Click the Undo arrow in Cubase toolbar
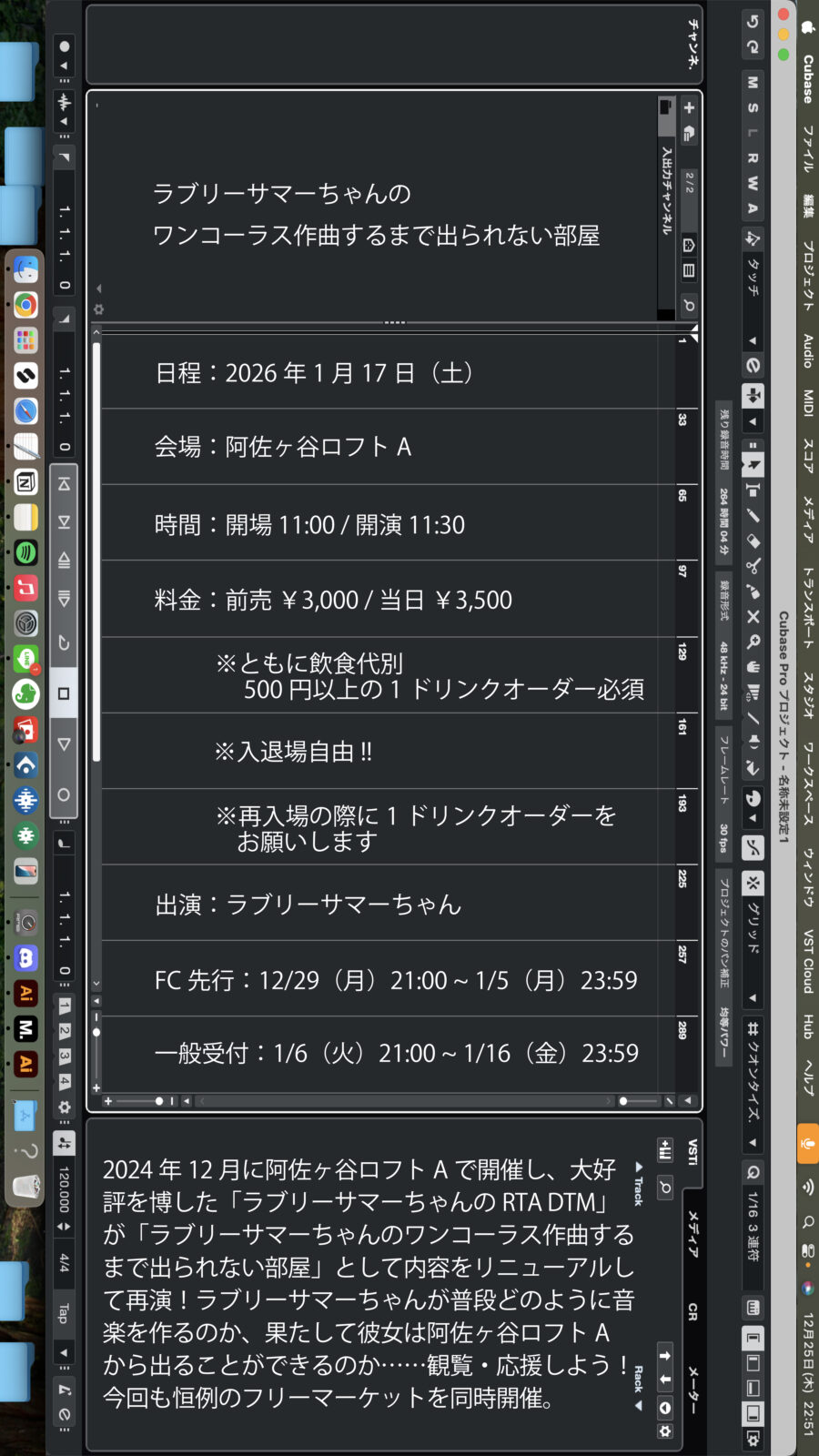The width and height of the screenshot is (819, 1456). point(753,21)
